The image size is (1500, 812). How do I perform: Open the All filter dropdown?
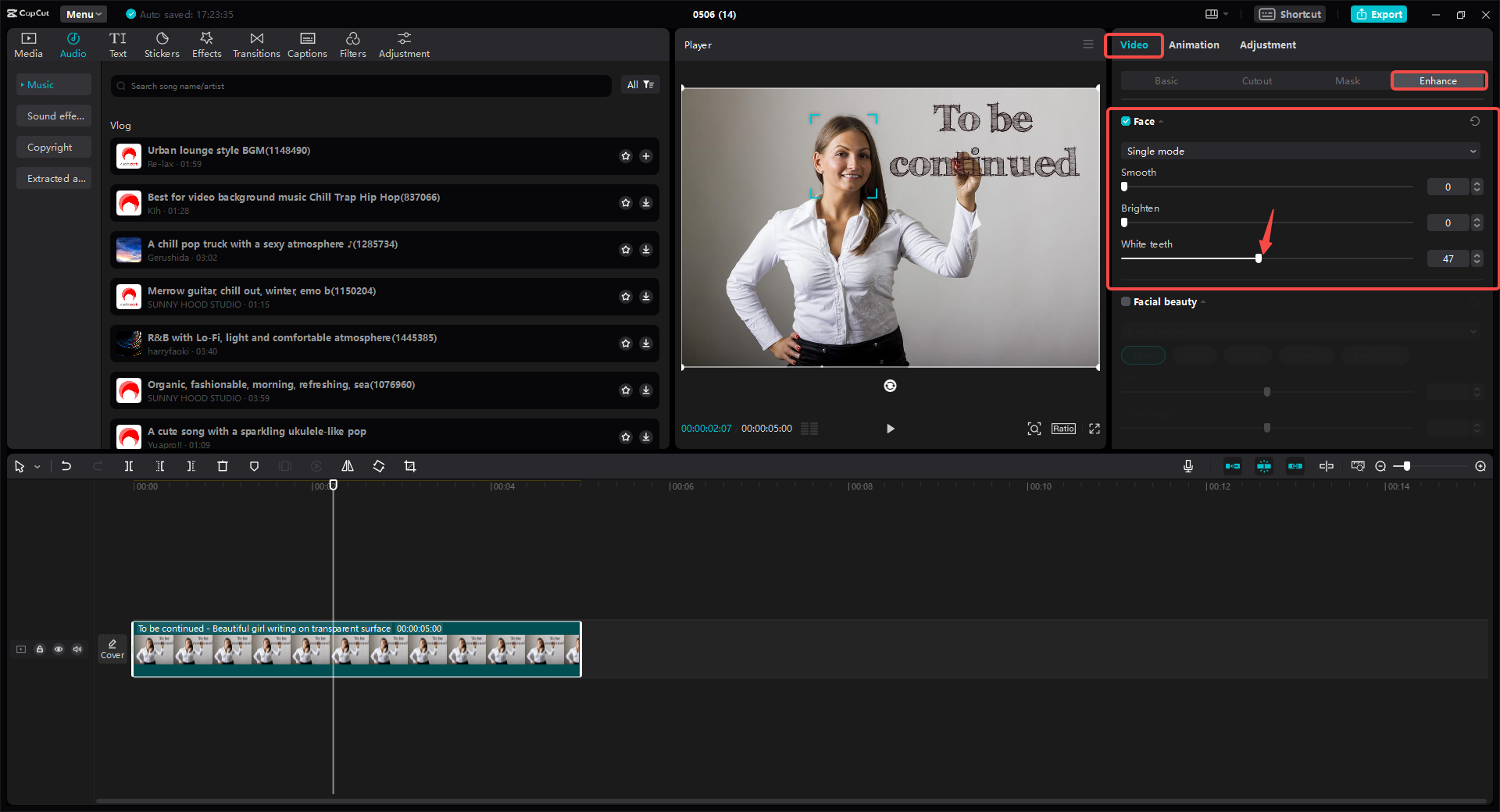640,84
